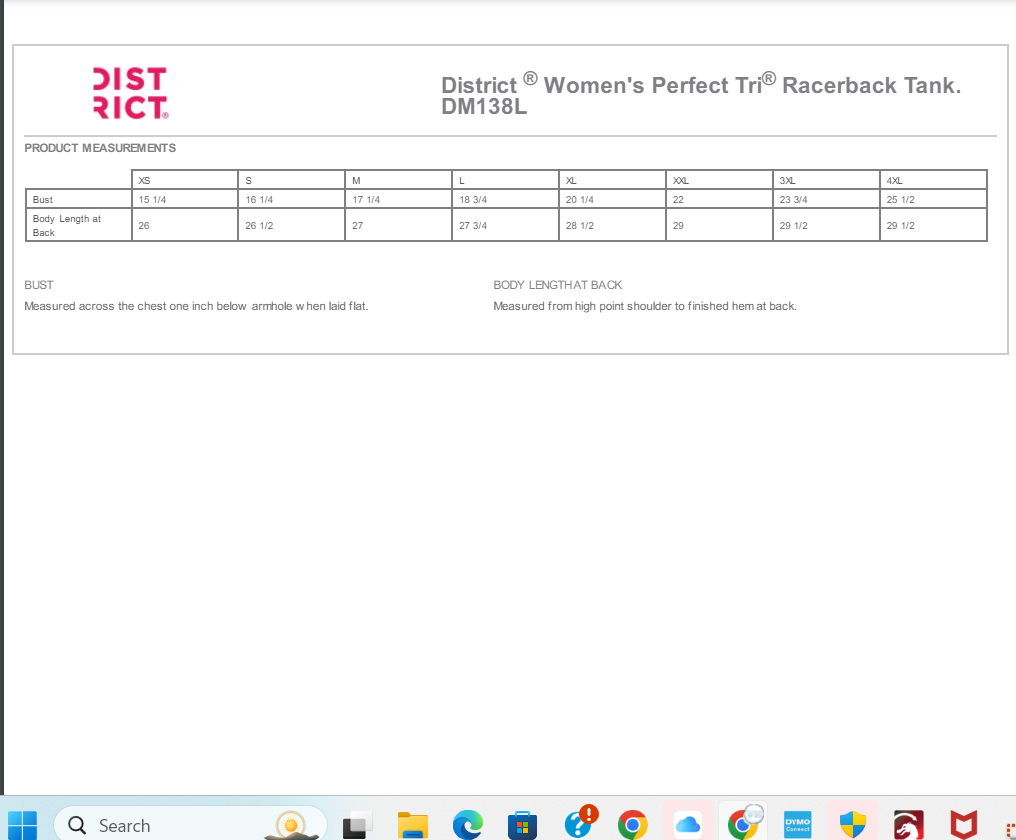
Task: Launch File Explorer from the taskbar
Action: (x=412, y=825)
